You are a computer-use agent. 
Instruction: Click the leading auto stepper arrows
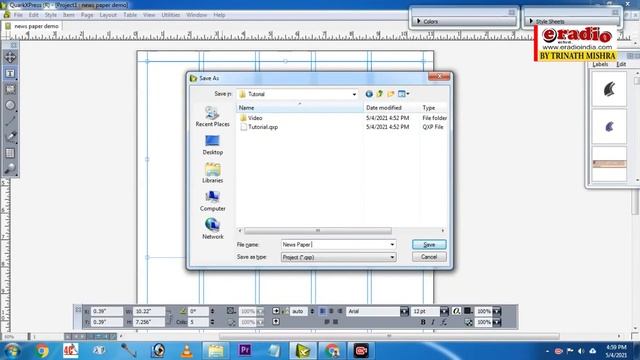coord(312,311)
